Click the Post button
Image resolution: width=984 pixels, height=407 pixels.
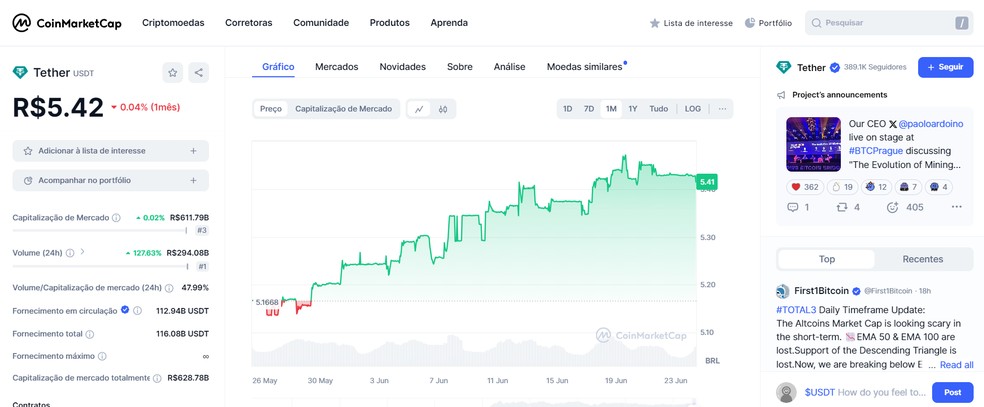[x=952, y=393]
